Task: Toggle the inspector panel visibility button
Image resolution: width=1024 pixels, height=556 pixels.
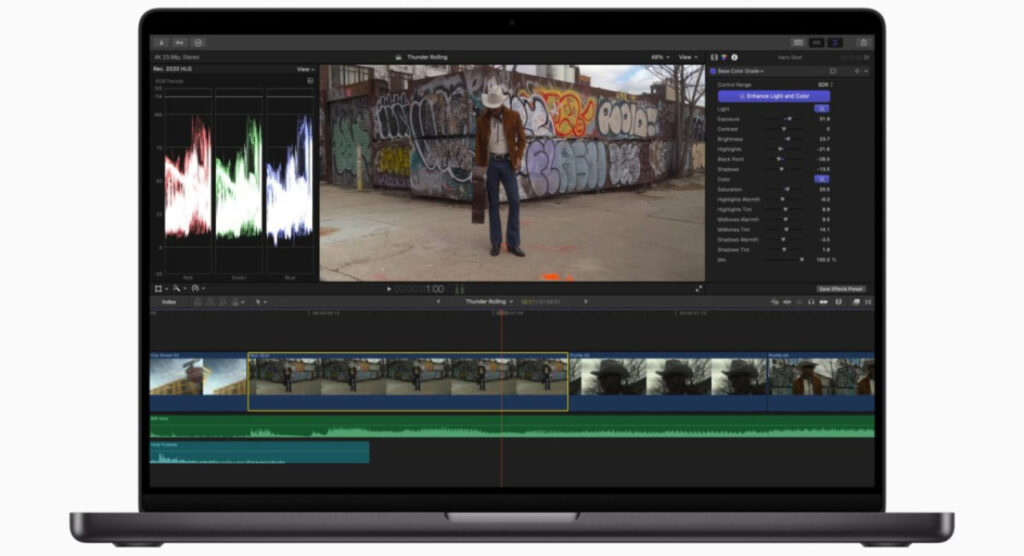Action: point(835,42)
